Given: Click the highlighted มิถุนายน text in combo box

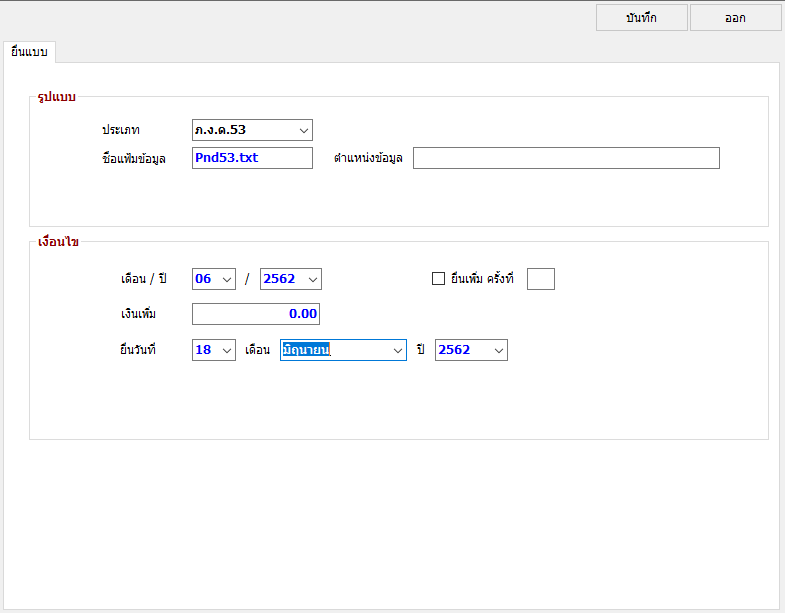Looking at the screenshot, I should 306,350.
